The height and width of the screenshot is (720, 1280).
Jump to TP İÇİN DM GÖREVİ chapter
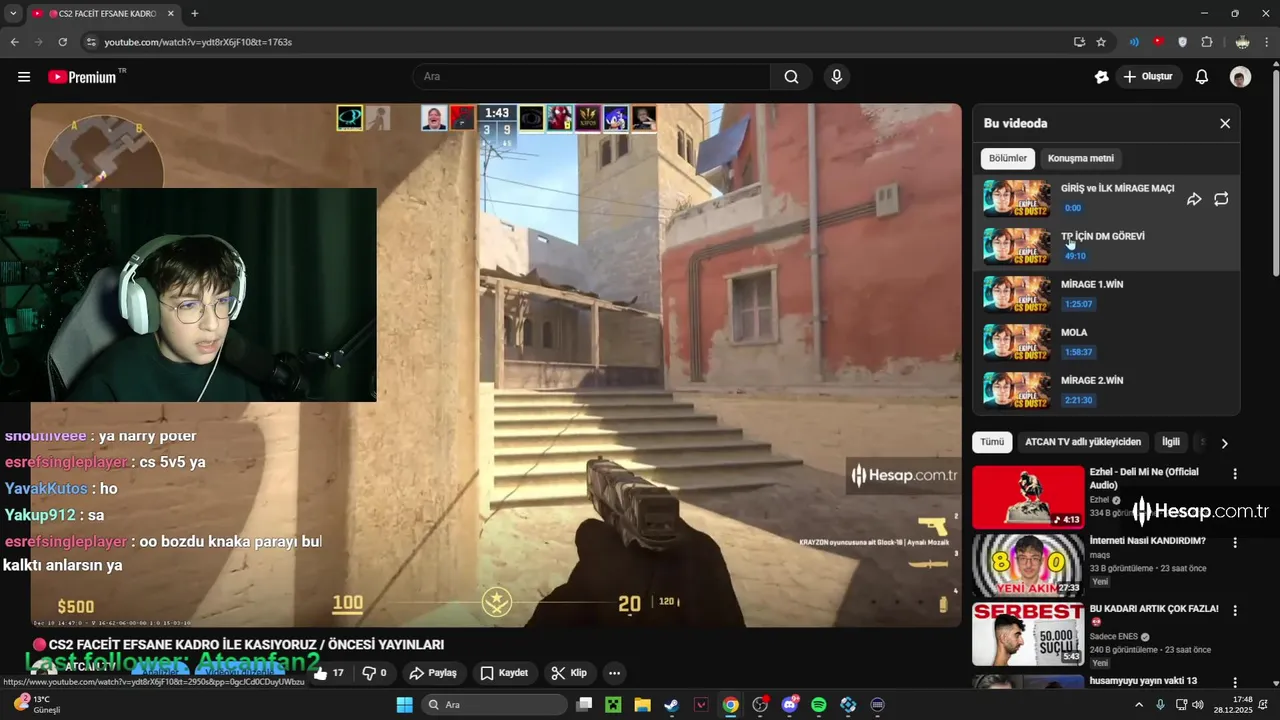click(x=1106, y=246)
